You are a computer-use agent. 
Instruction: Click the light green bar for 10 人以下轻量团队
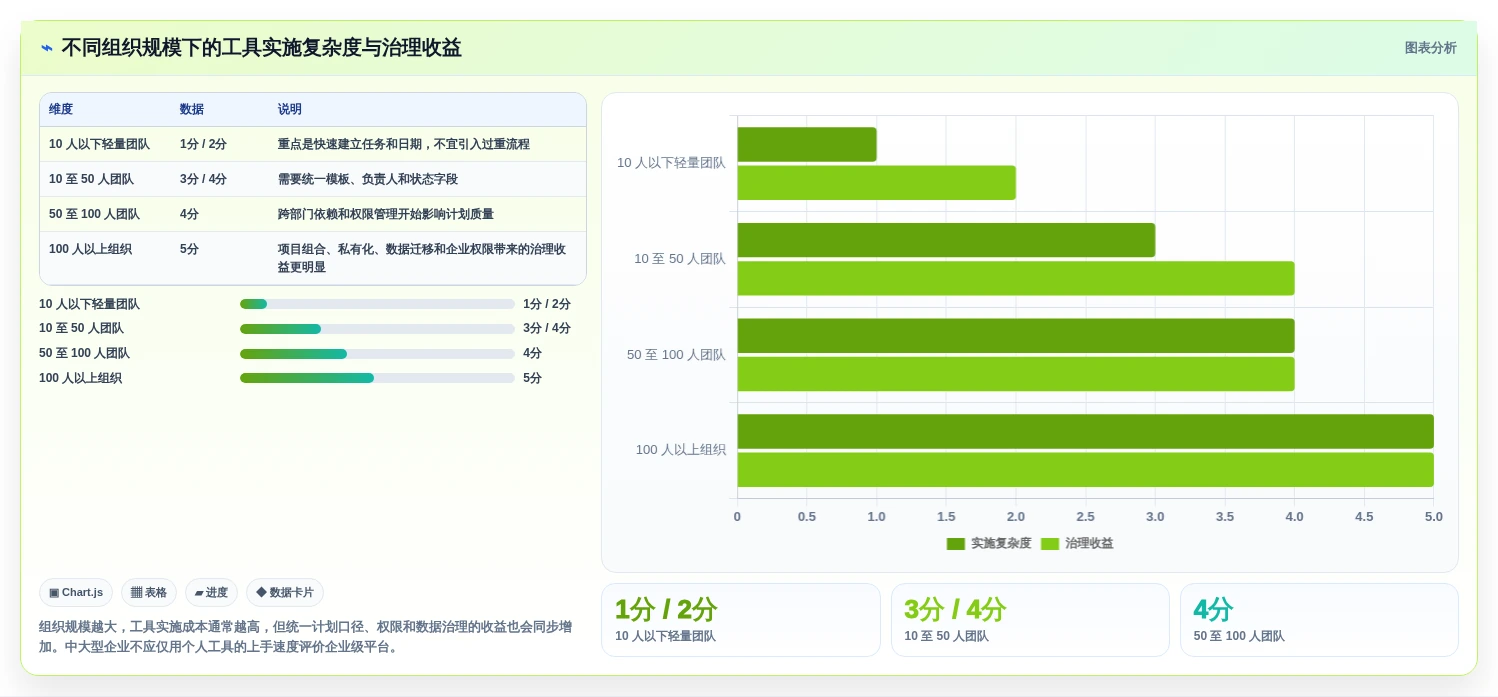click(877, 183)
